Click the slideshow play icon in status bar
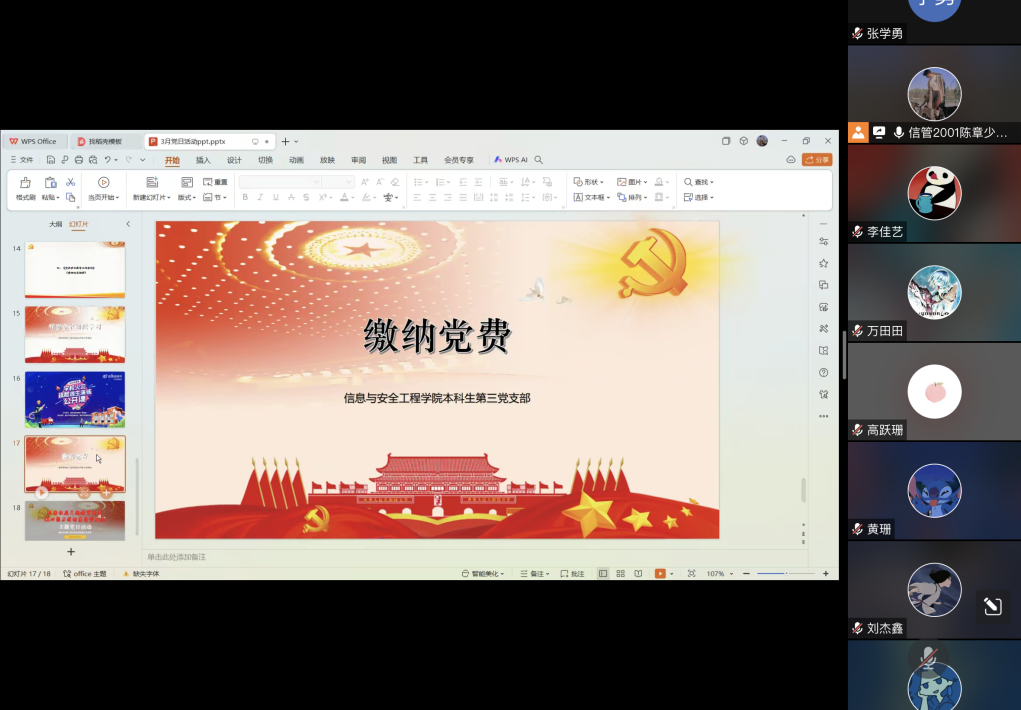 point(660,574)
